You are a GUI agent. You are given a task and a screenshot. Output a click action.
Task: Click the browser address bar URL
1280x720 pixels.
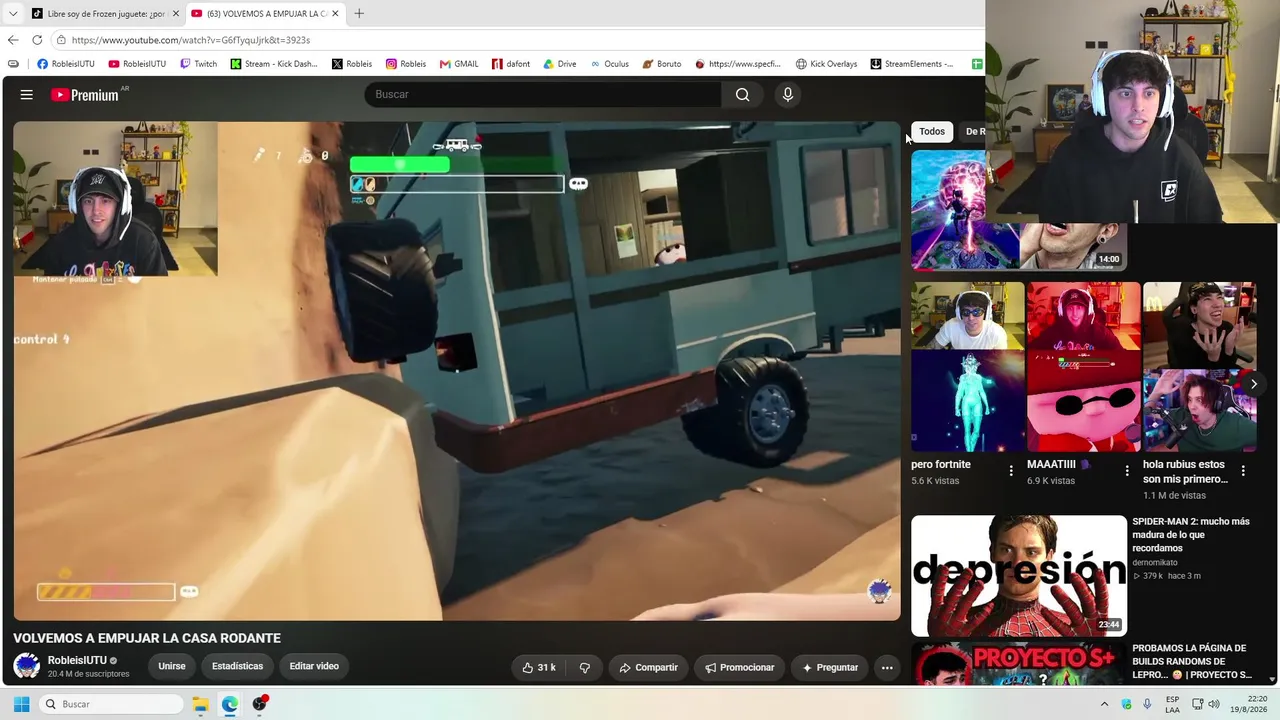(x=191, y=40)
